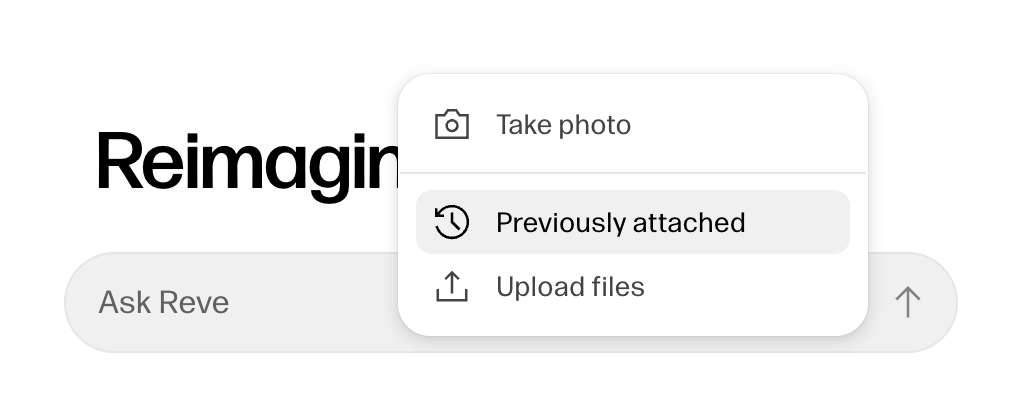This screenshot has height=418, width=1022.
Task: Click the upload tray arrow icon
Action: [x=452, y=286]
